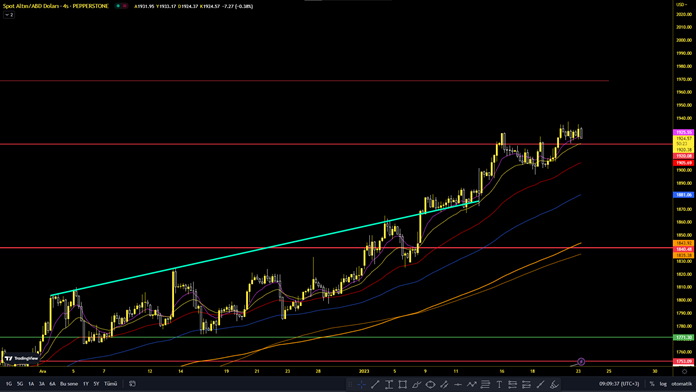The width and height of the screenshot is (696, 392).
Task: Select the crosshair cursor tool
Action: (362, 384)
